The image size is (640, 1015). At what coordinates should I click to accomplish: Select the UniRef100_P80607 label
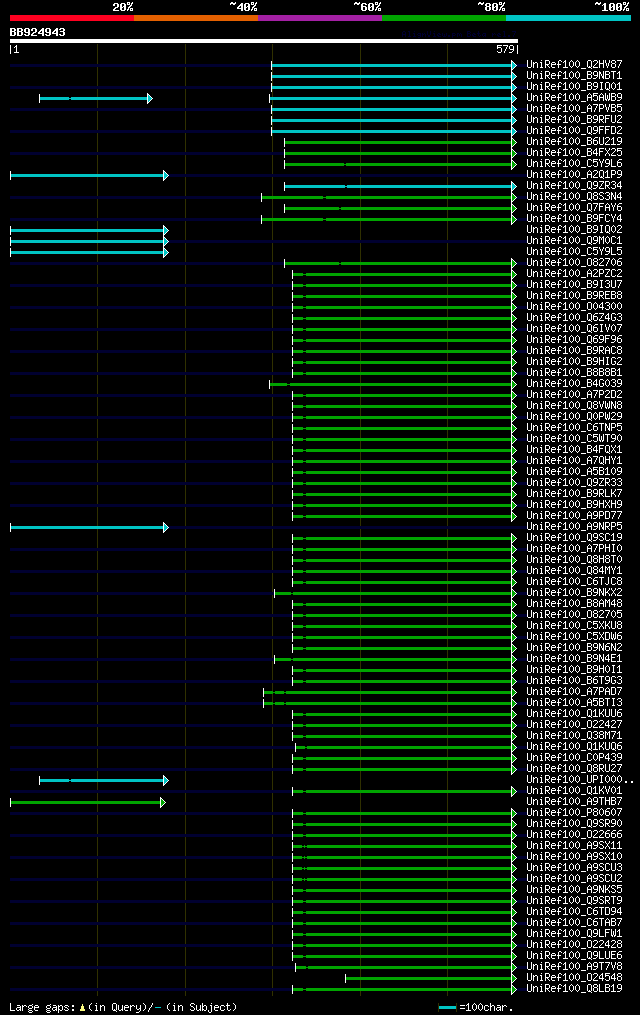(574, 813)
